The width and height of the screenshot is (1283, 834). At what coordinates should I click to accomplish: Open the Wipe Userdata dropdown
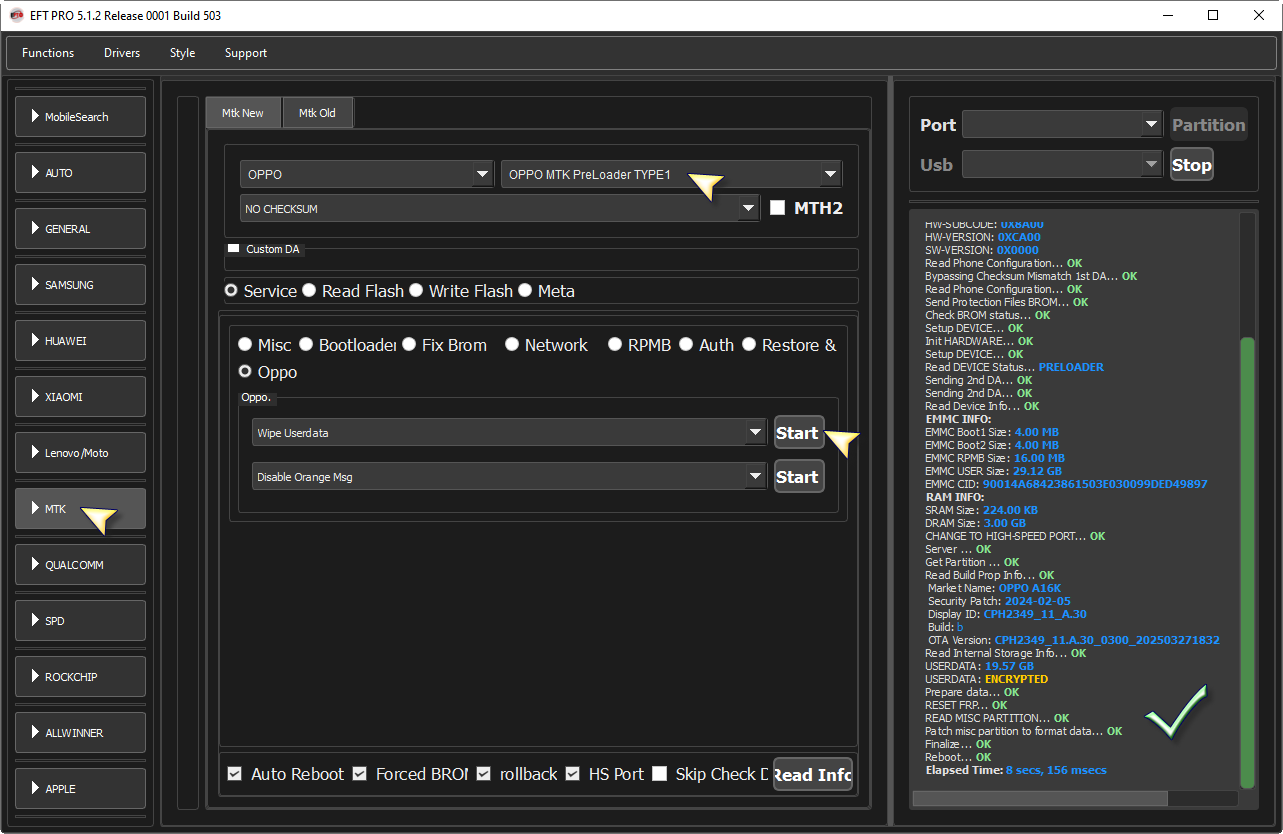click(x=510, y=433)
